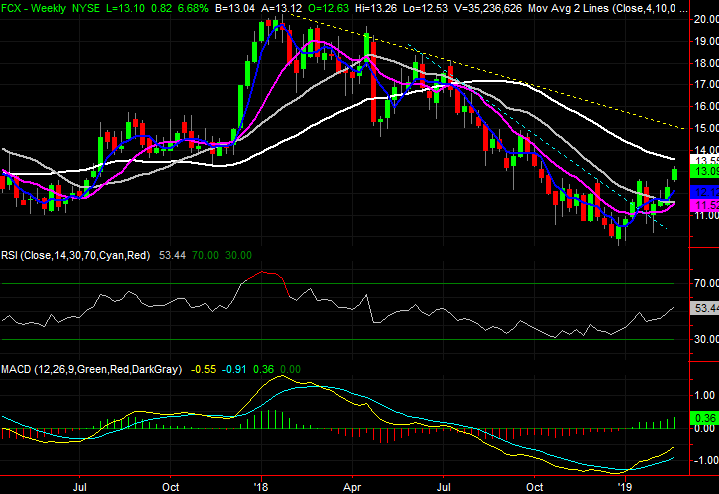Click the red overbought RSI peak segment
Viewport: 719px width, 494px height.
[265, 275]
